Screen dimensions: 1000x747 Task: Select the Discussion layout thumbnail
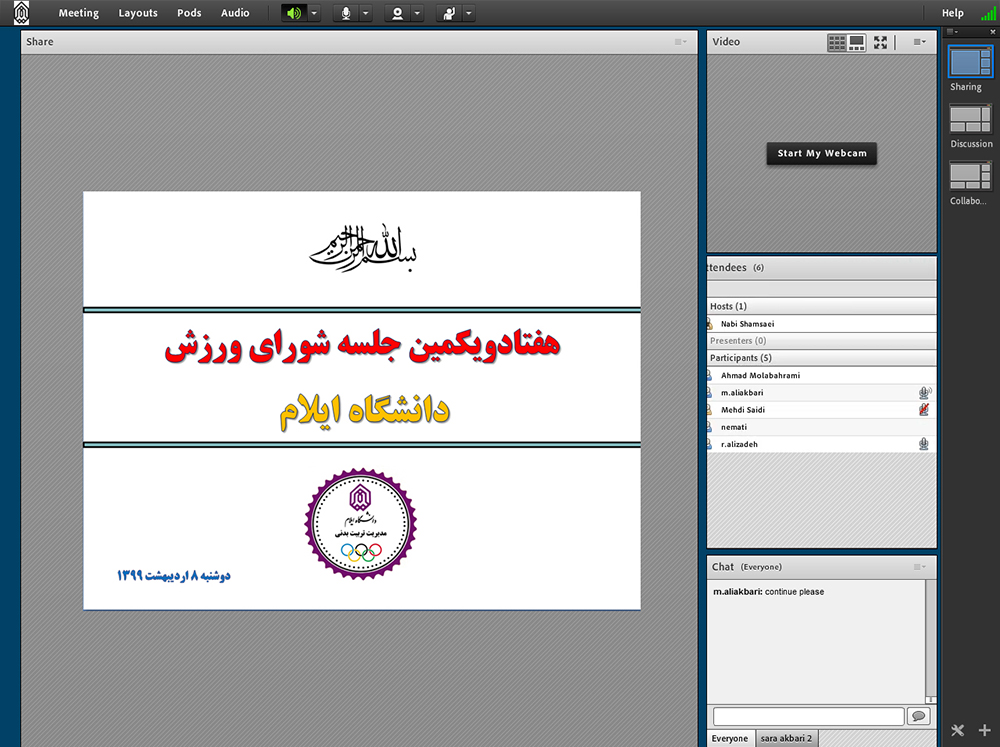coord(969,119)
